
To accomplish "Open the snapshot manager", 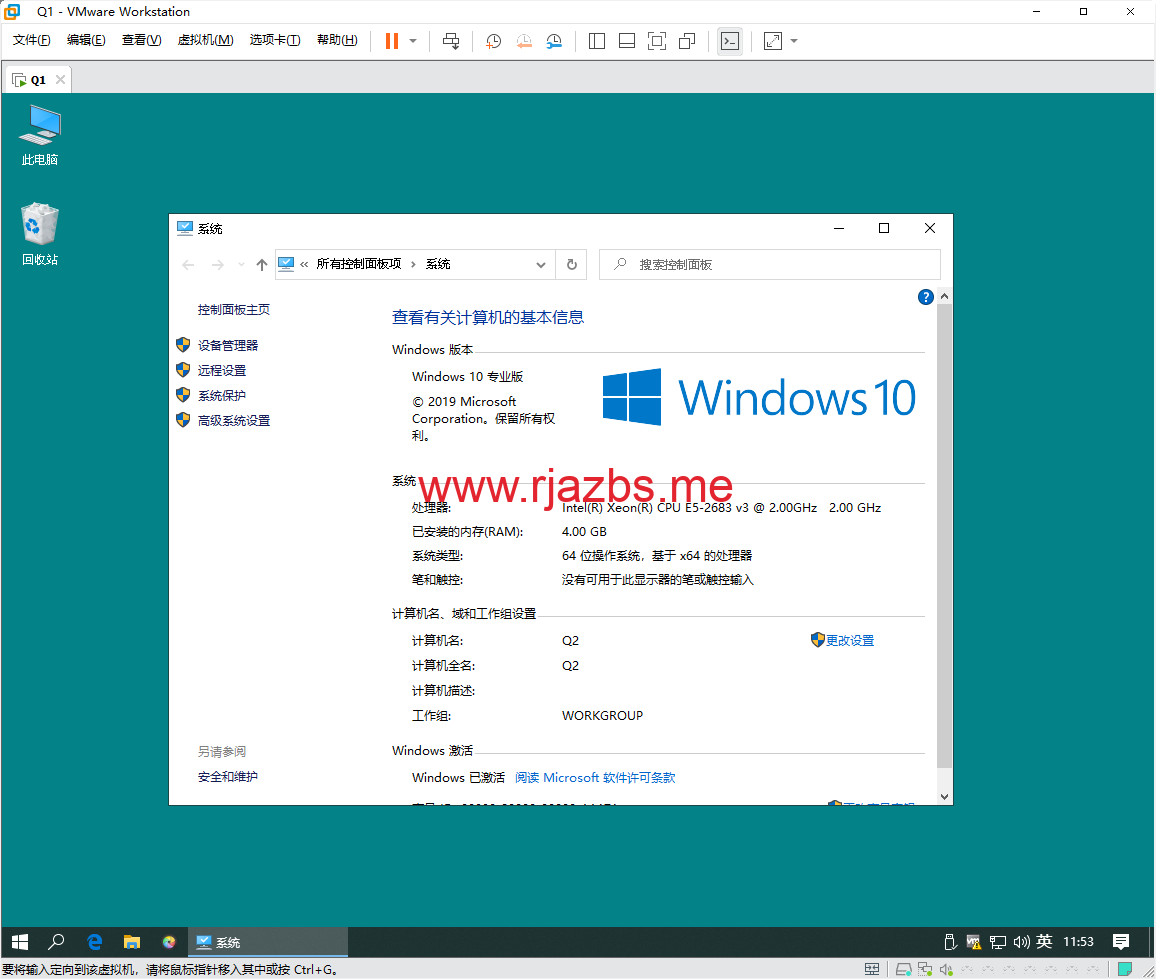I will pos(554,41).
